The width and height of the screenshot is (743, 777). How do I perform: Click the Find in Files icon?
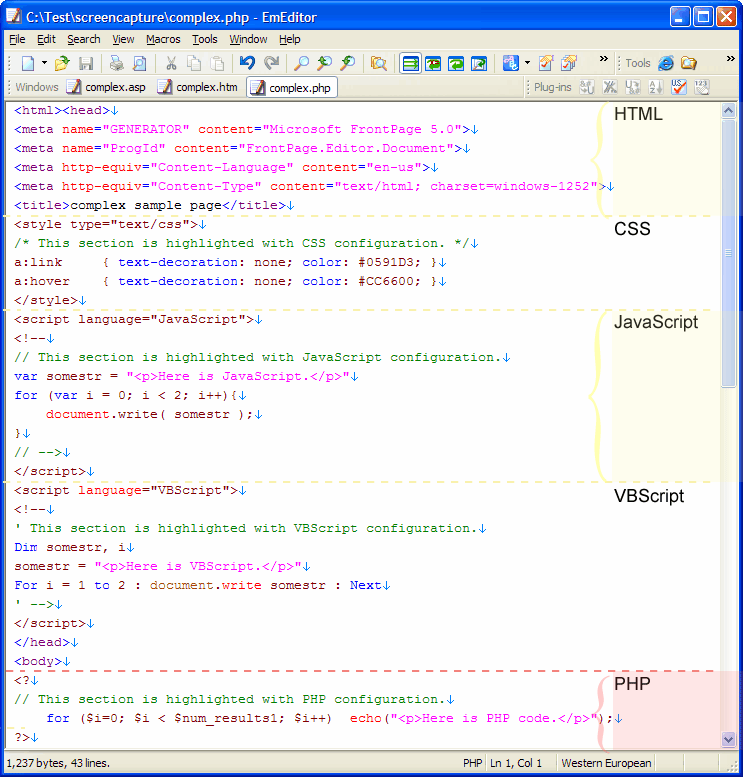click(379, 63)
